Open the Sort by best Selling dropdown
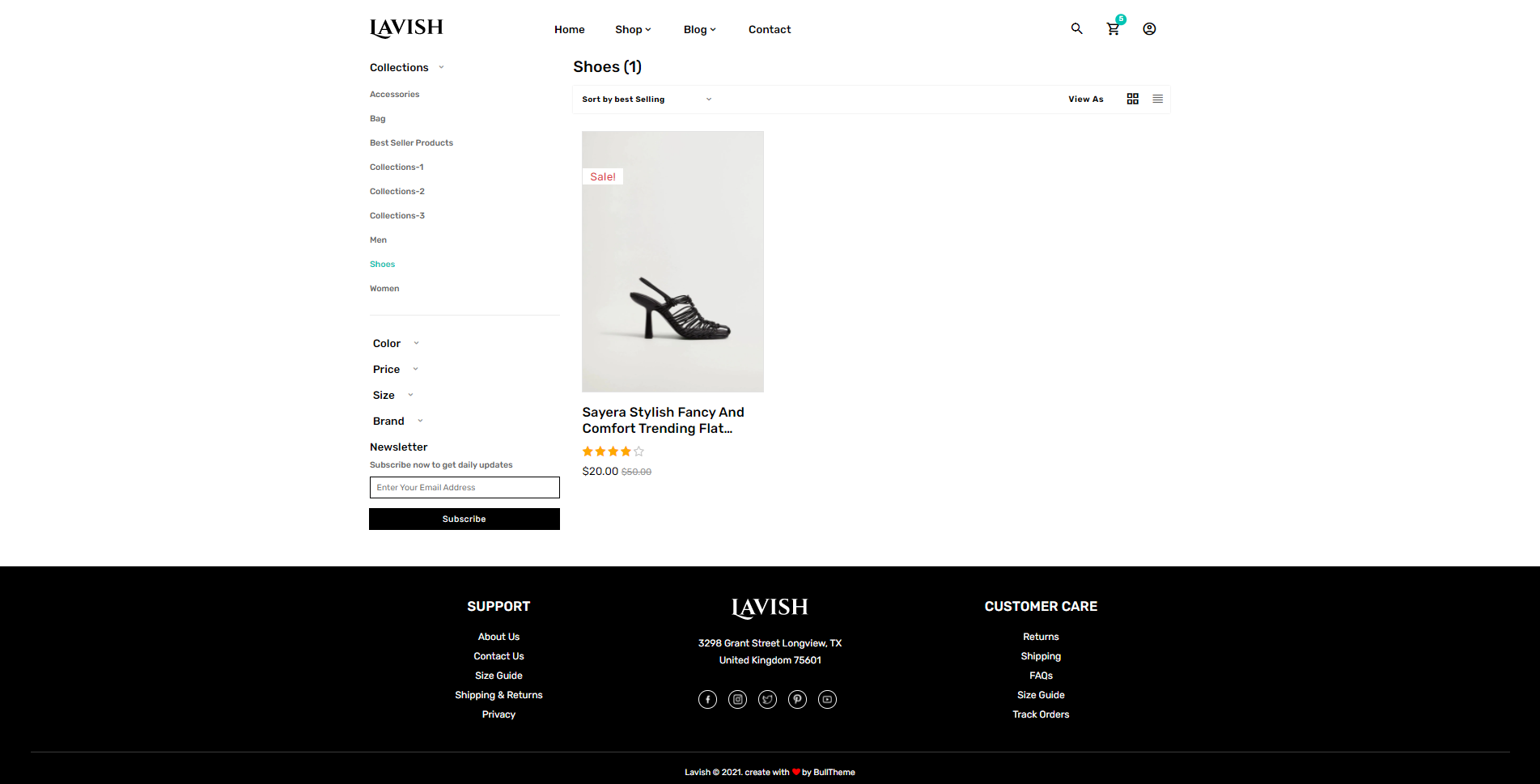Screen dimensions: 1540x784 pyautogui.click(x=647, y=100)
